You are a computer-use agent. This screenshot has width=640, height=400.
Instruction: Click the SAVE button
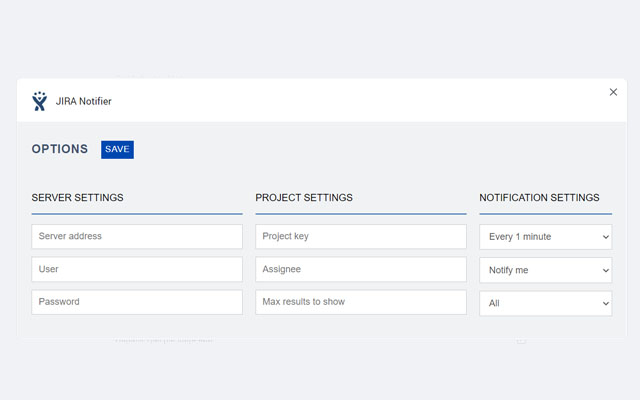pos(117,149)
